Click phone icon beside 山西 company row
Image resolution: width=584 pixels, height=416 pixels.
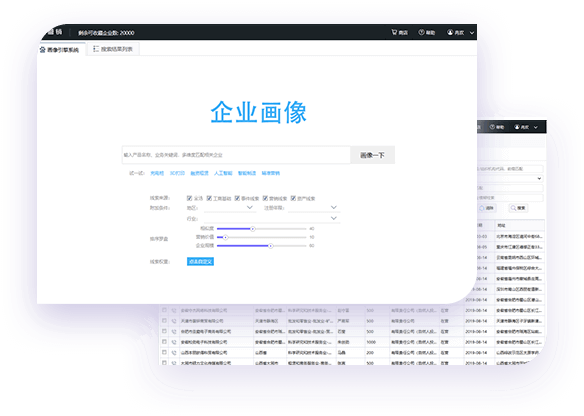click(174, 352)
